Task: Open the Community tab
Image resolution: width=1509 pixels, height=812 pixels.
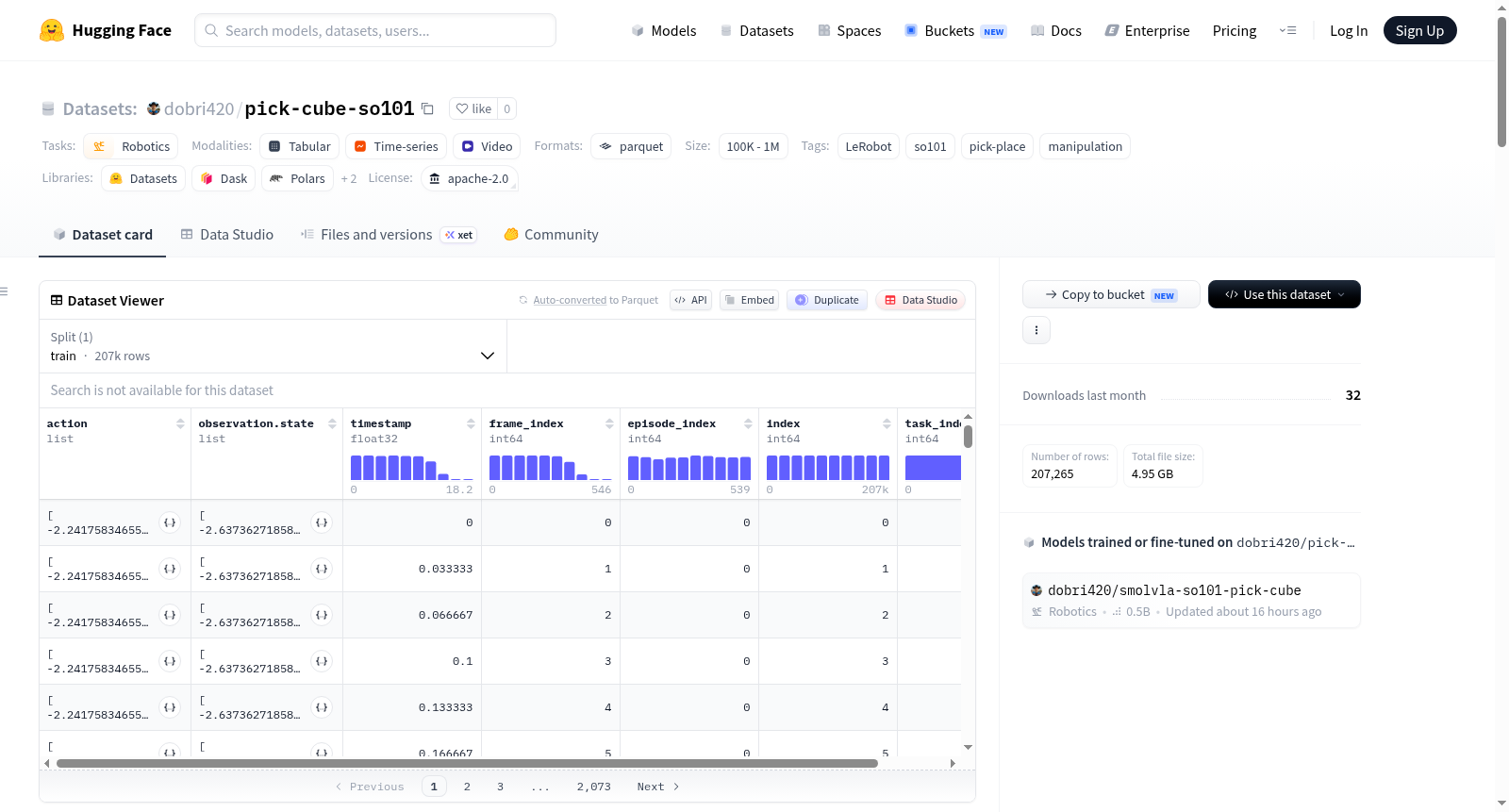Action: click(x=551, y=235)
